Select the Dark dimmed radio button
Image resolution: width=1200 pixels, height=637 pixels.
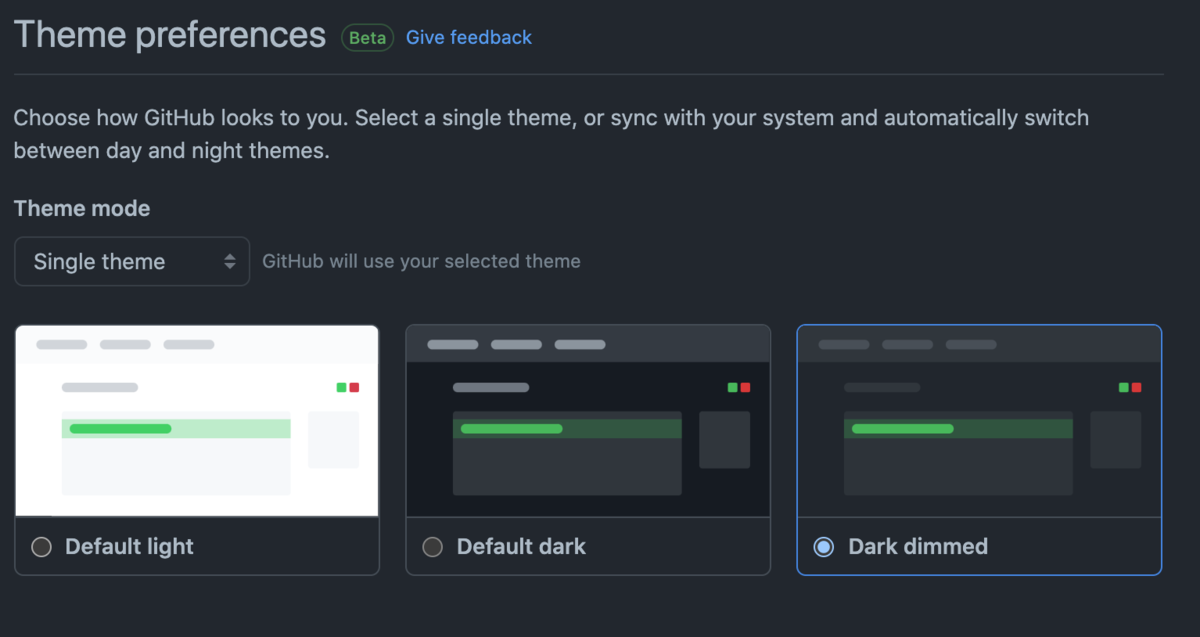tap(823, 547)
